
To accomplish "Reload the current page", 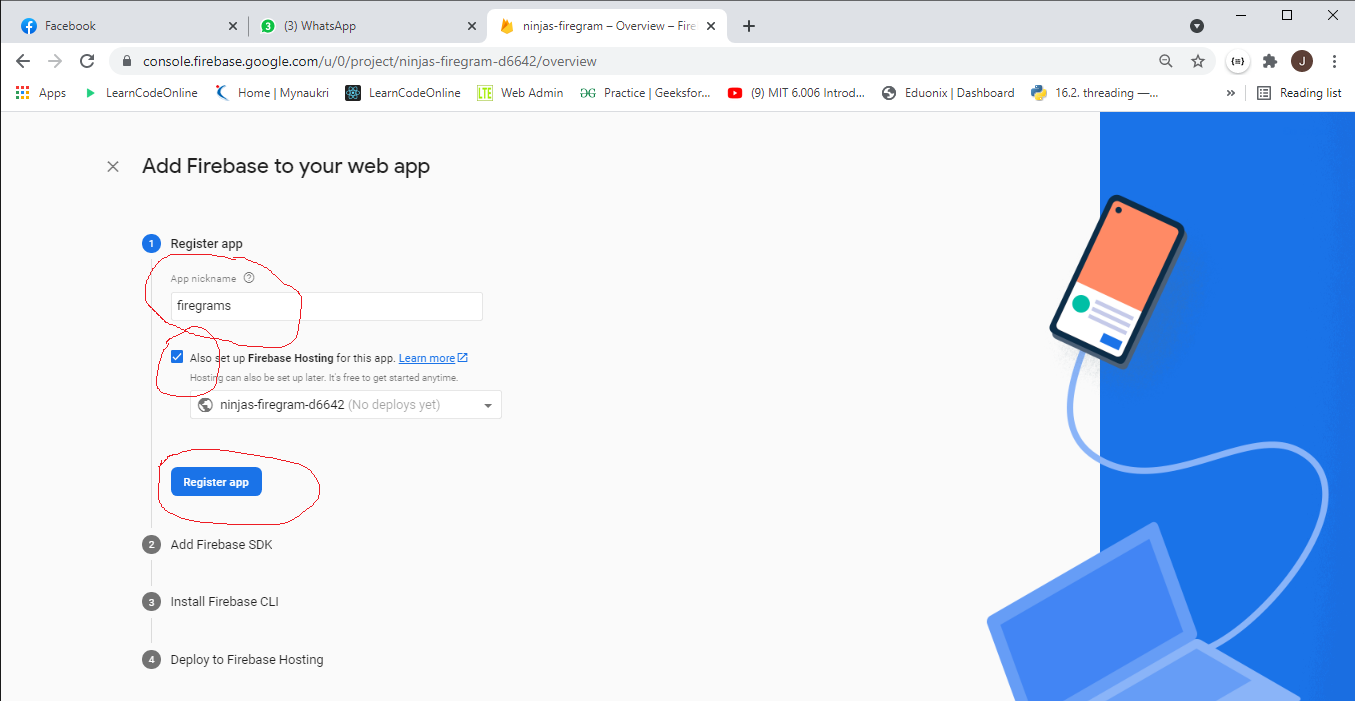I will click(x=87, y=61).
